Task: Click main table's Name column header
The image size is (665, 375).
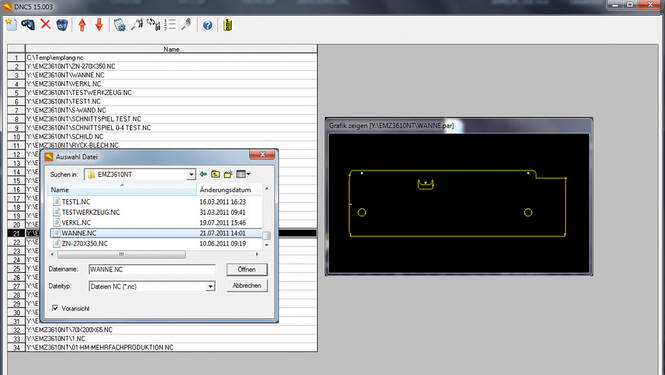Action: click(x=171, y=49)
